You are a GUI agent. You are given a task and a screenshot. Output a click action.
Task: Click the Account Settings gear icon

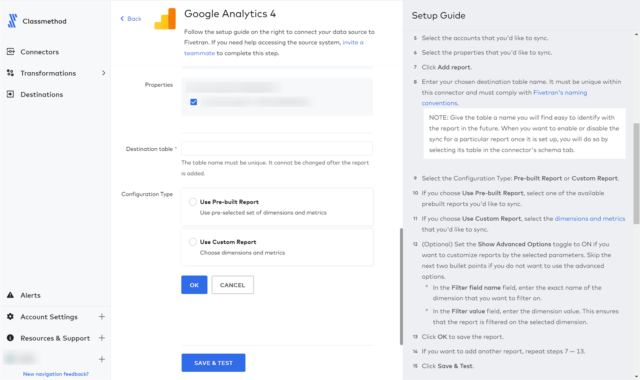(x=10, y=316)
